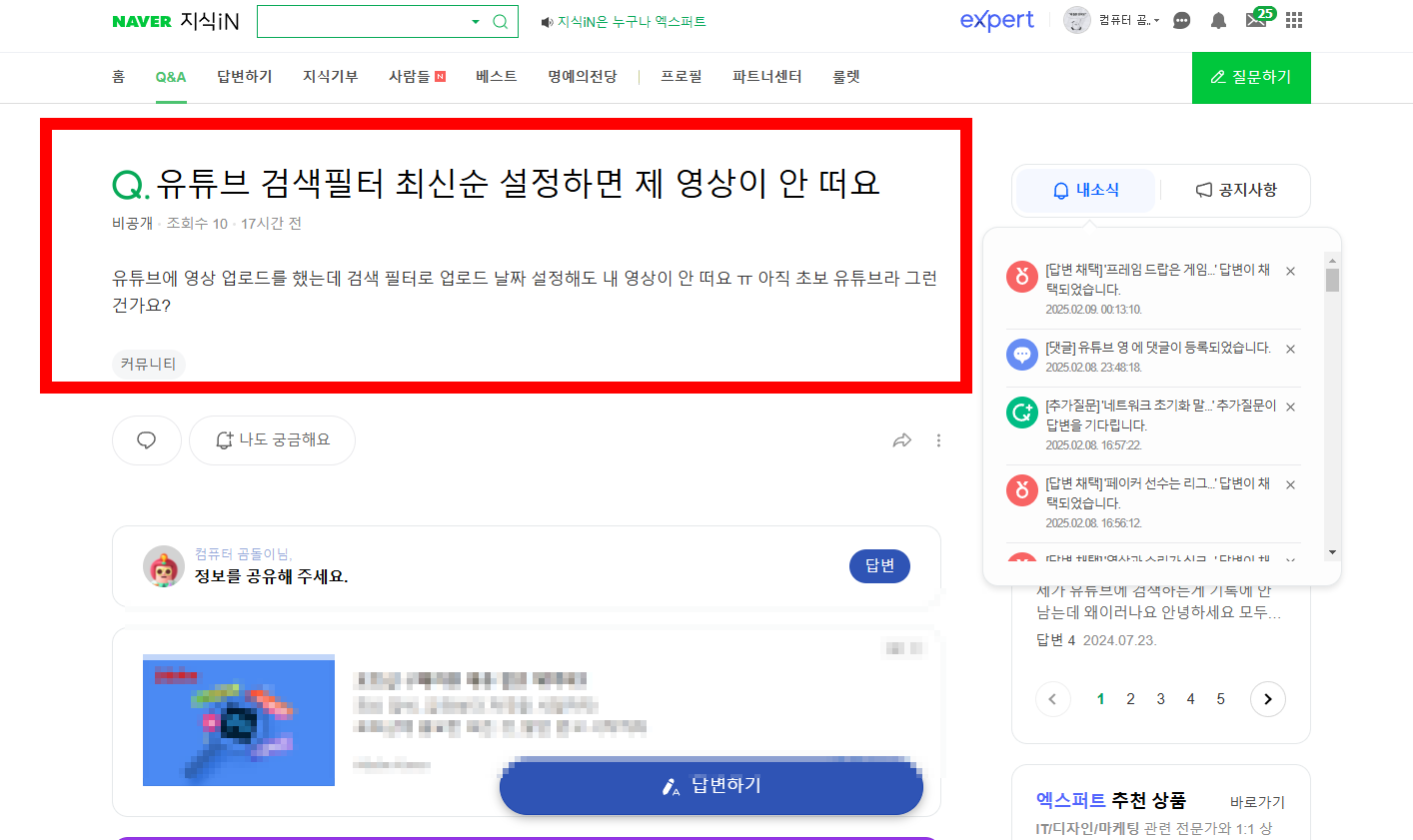Click the comment bubble button under question

point(147,440)
